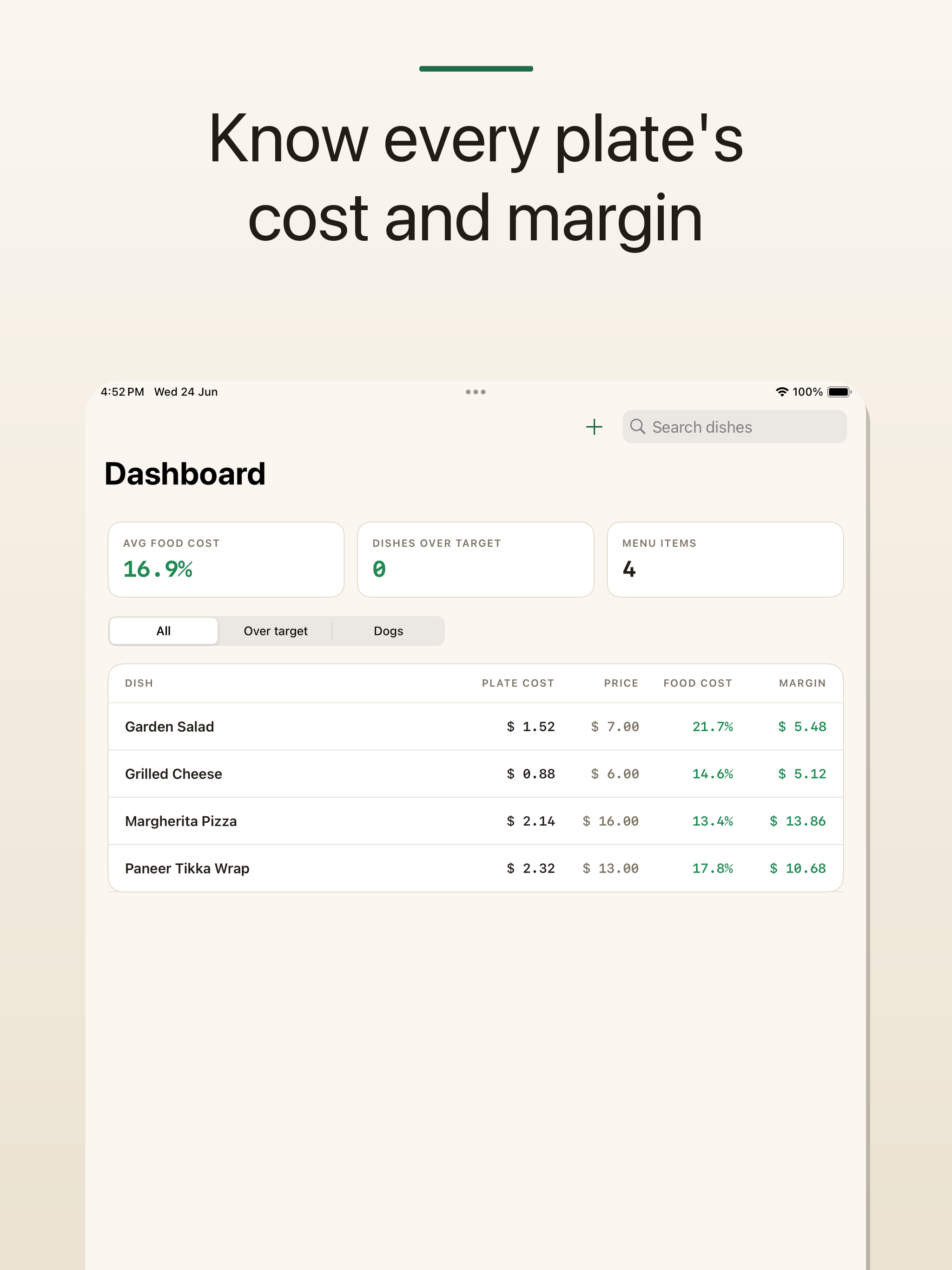
Task: Click the $ 5.12 margin value
Action: (802, 774)
